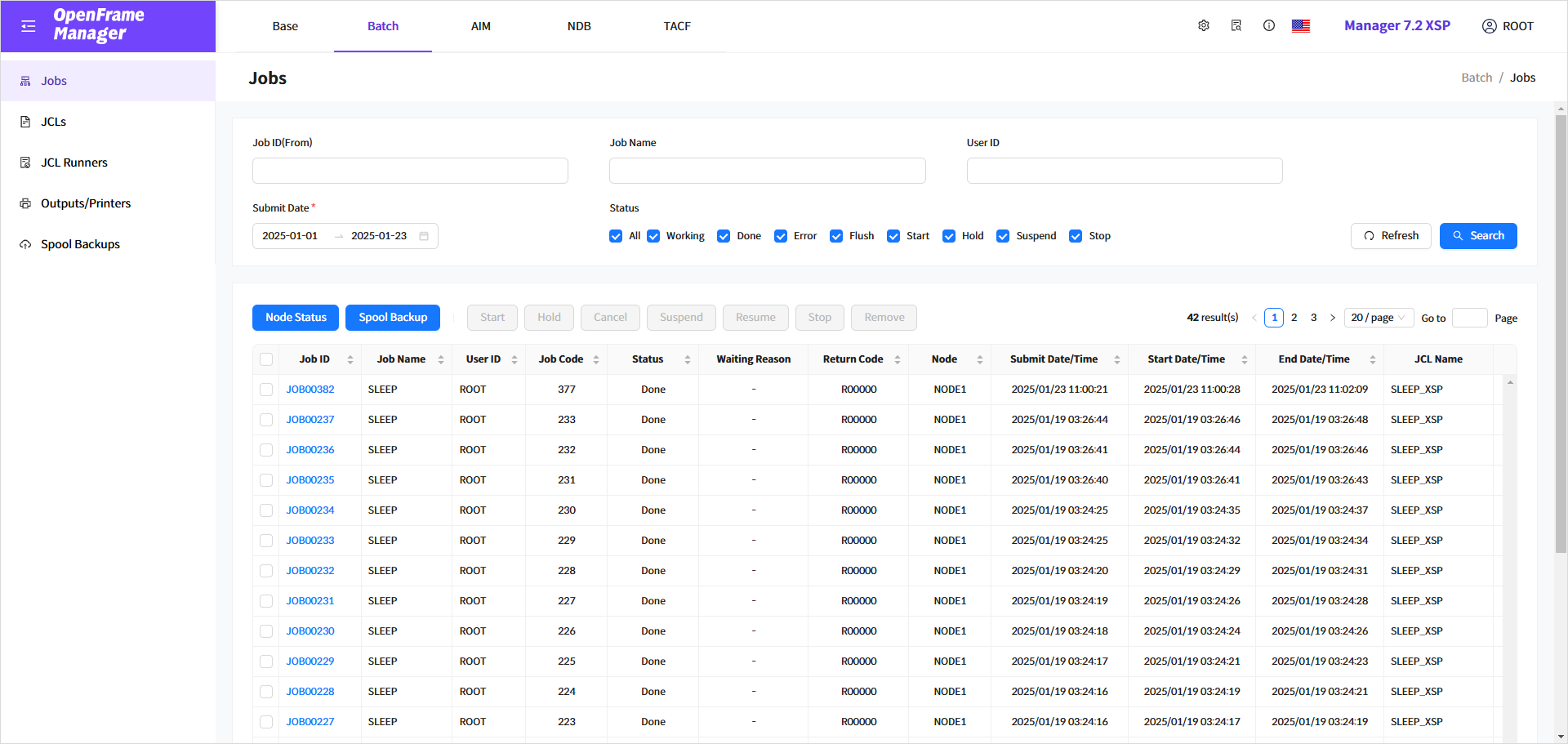Expand the 20 / page size dropdown

pos(1378,318)
